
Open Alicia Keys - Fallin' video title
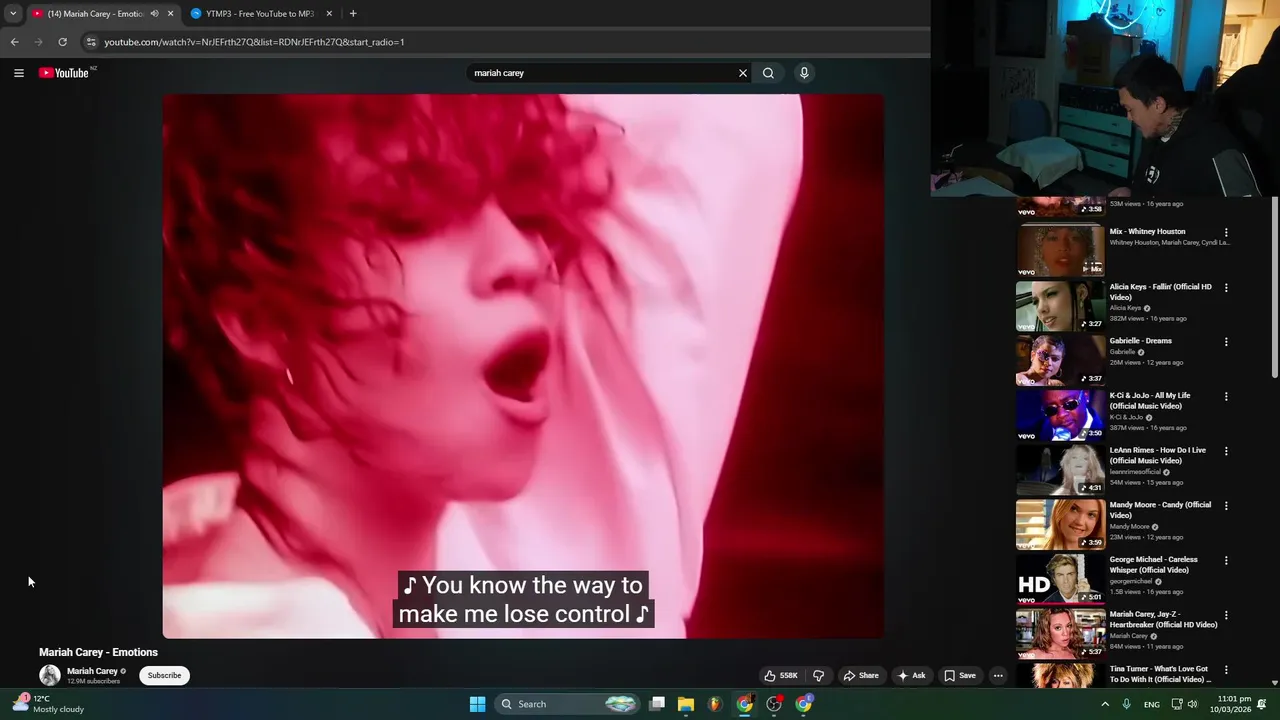pyautogui.click(x=1160, y=292)
